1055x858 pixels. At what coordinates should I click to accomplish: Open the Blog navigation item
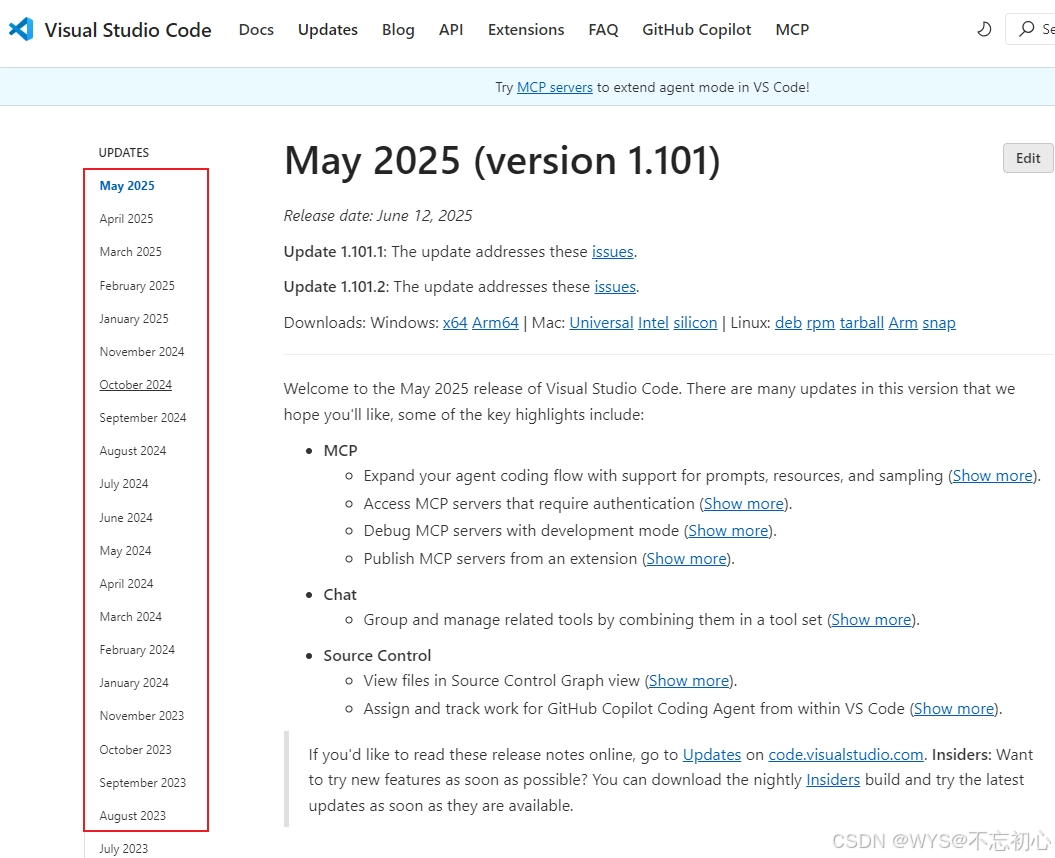click(398, 30)
